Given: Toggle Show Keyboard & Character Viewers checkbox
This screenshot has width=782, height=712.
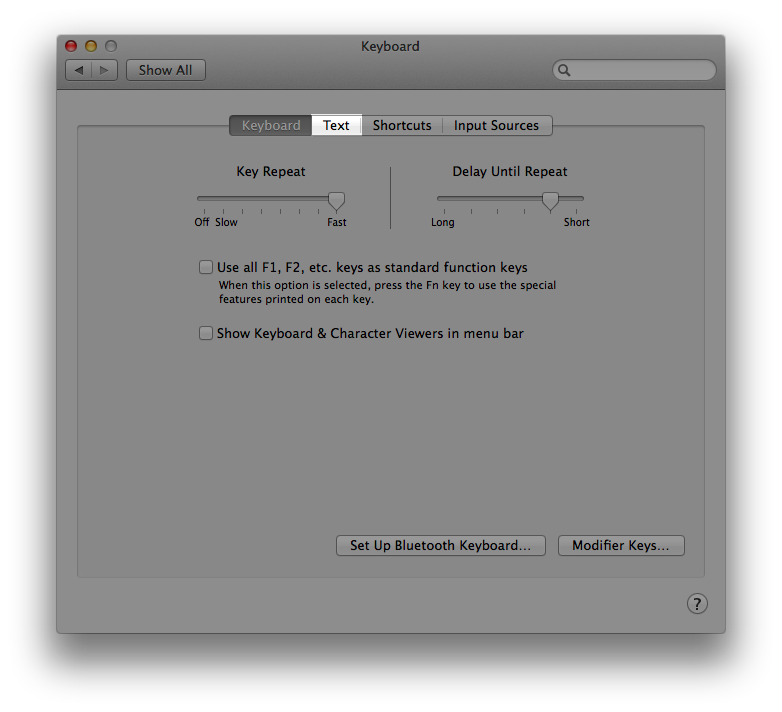Looking at the screenshot, I should pyautogui.click(x=206, y=333).
